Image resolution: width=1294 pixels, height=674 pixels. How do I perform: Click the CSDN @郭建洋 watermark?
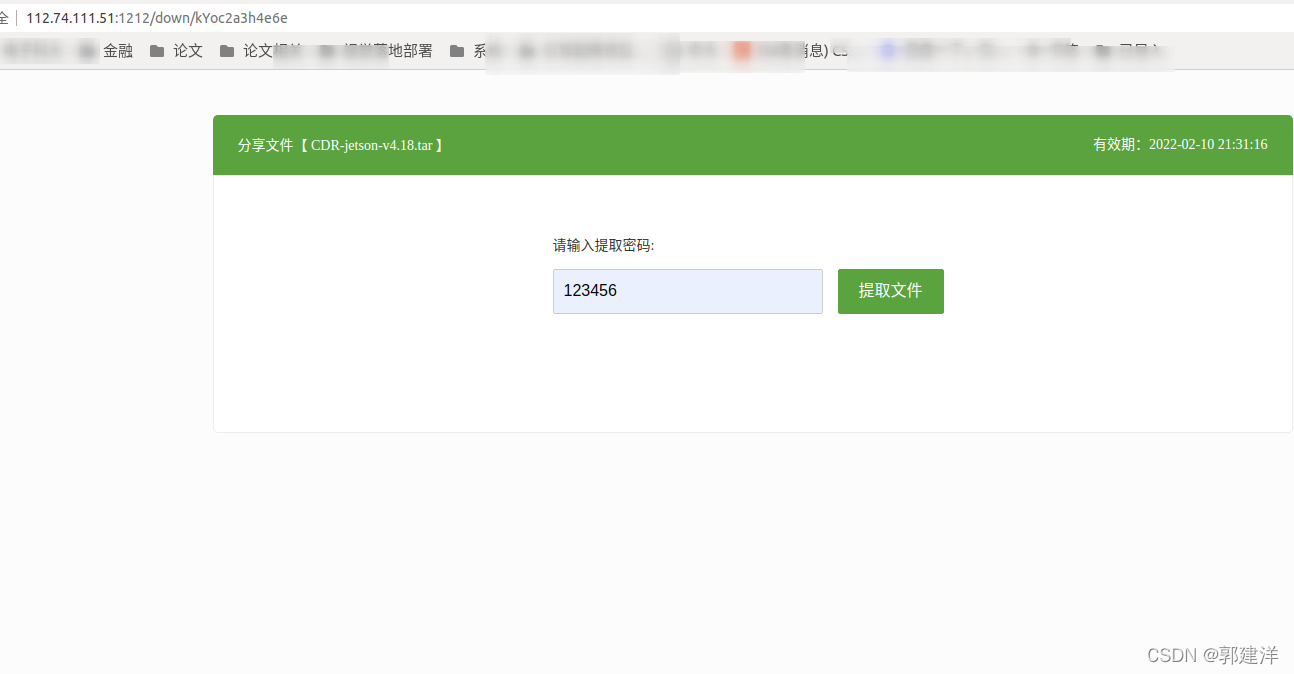pos(1215,655)
